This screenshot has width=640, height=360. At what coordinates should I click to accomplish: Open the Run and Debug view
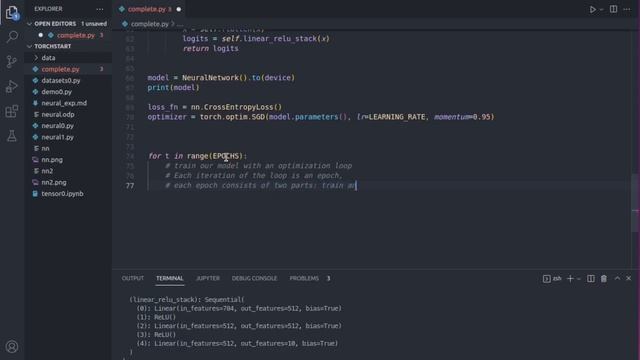12,87
